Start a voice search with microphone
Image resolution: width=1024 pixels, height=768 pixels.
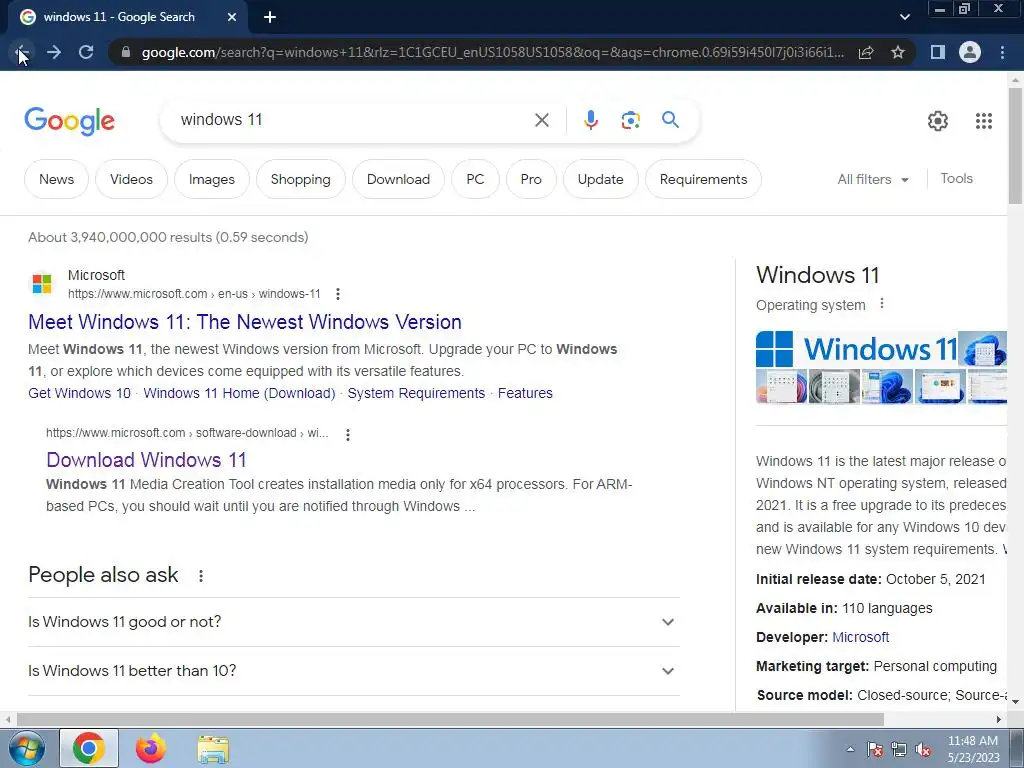pyautogui.click(x=590, y=120)
